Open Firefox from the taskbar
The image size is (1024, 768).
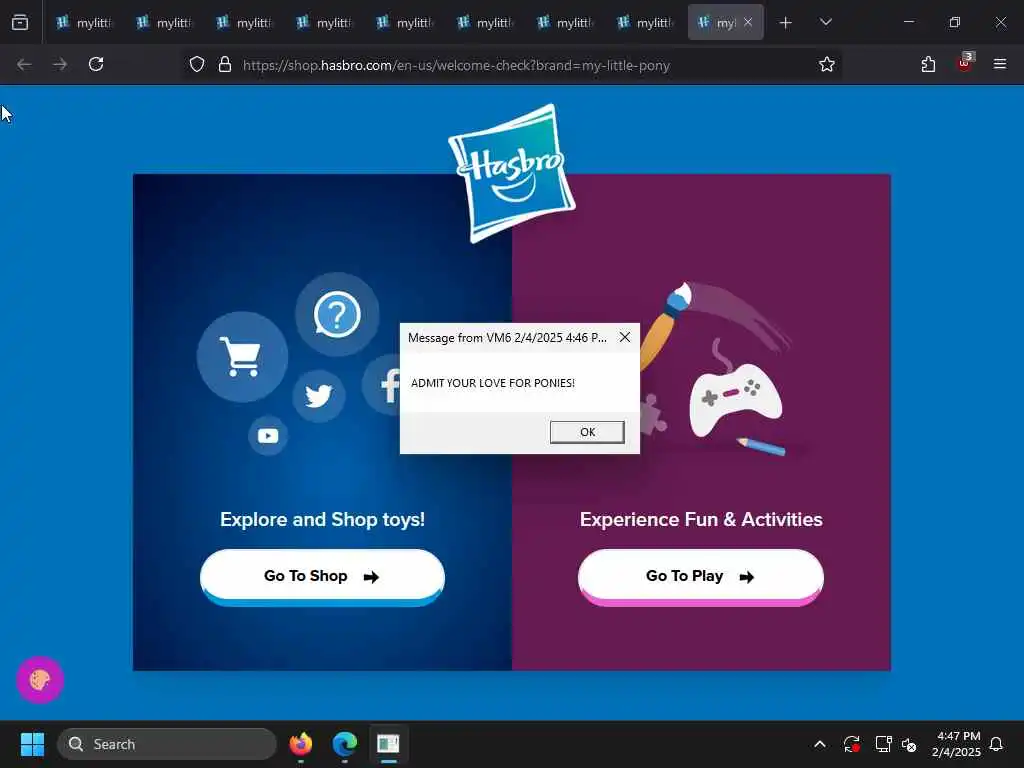click(301, 744)
